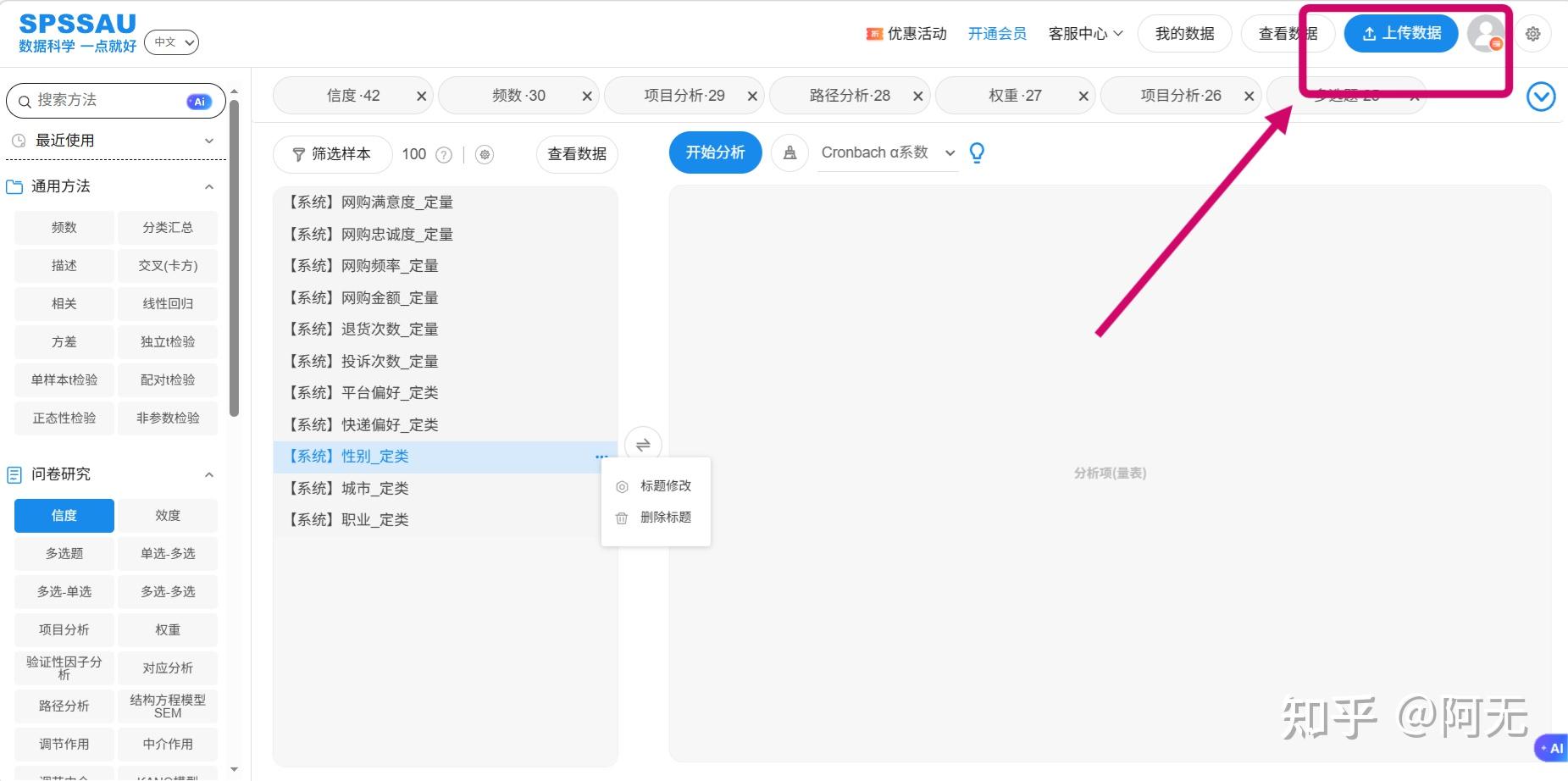1568x781 pixels.
Task: Switch to the 频数·30 tab
Action: [518, 96]
